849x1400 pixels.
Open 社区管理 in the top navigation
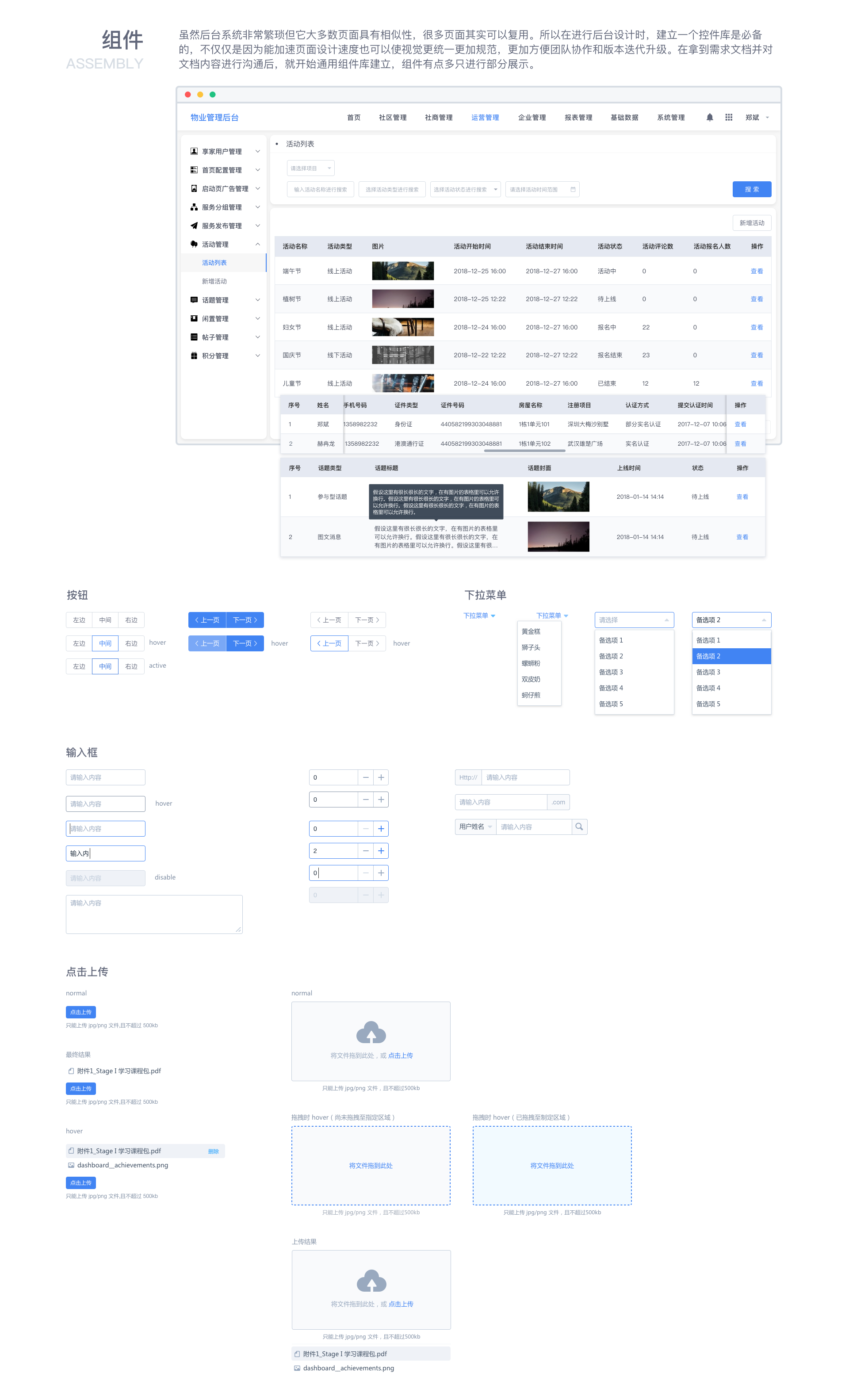click(x=393, y=118)
